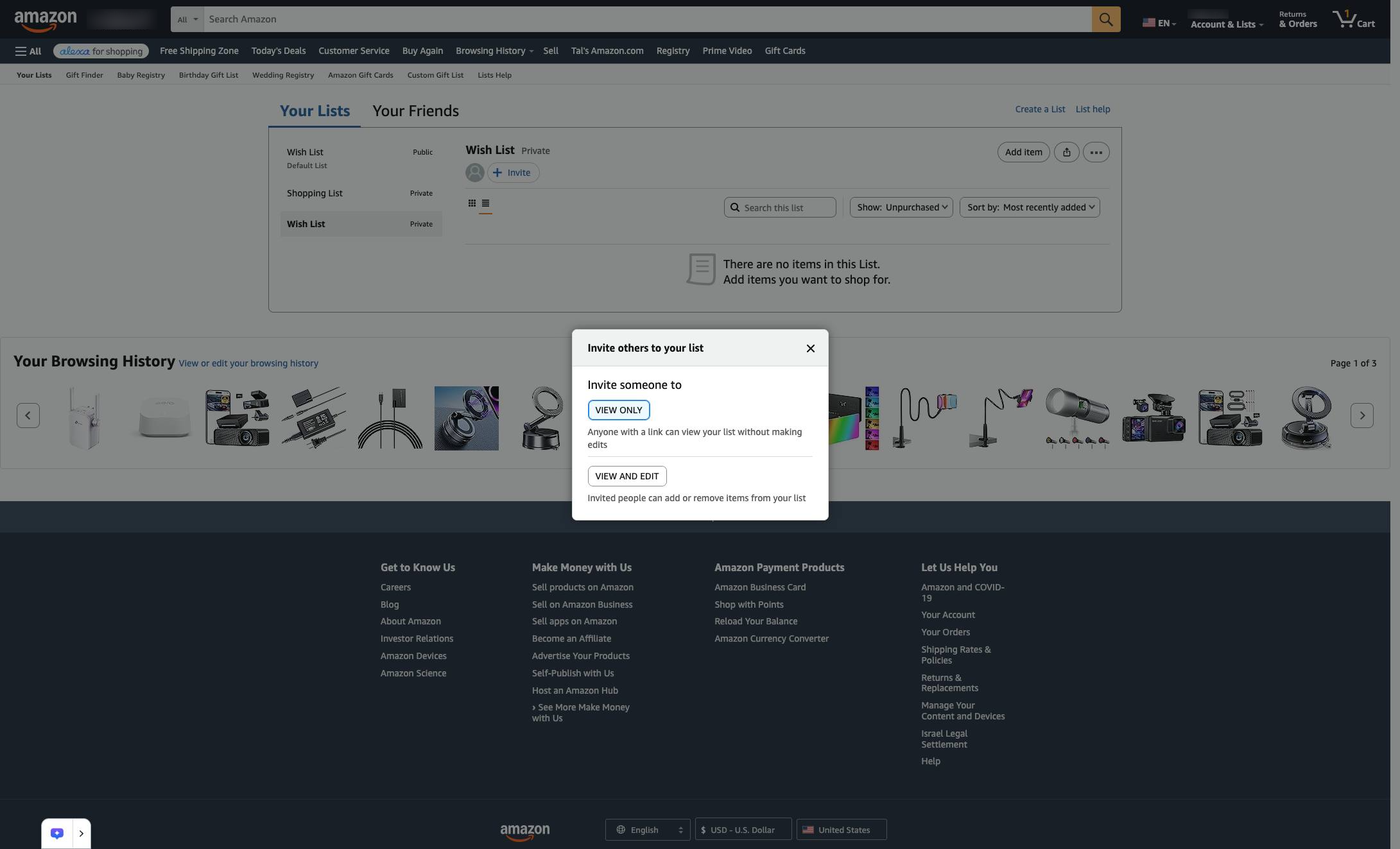The width and height of the screenshot is (1400, 849).
Task: Click the Invite button
Action: pyautogui.click(x=513, y=173)
